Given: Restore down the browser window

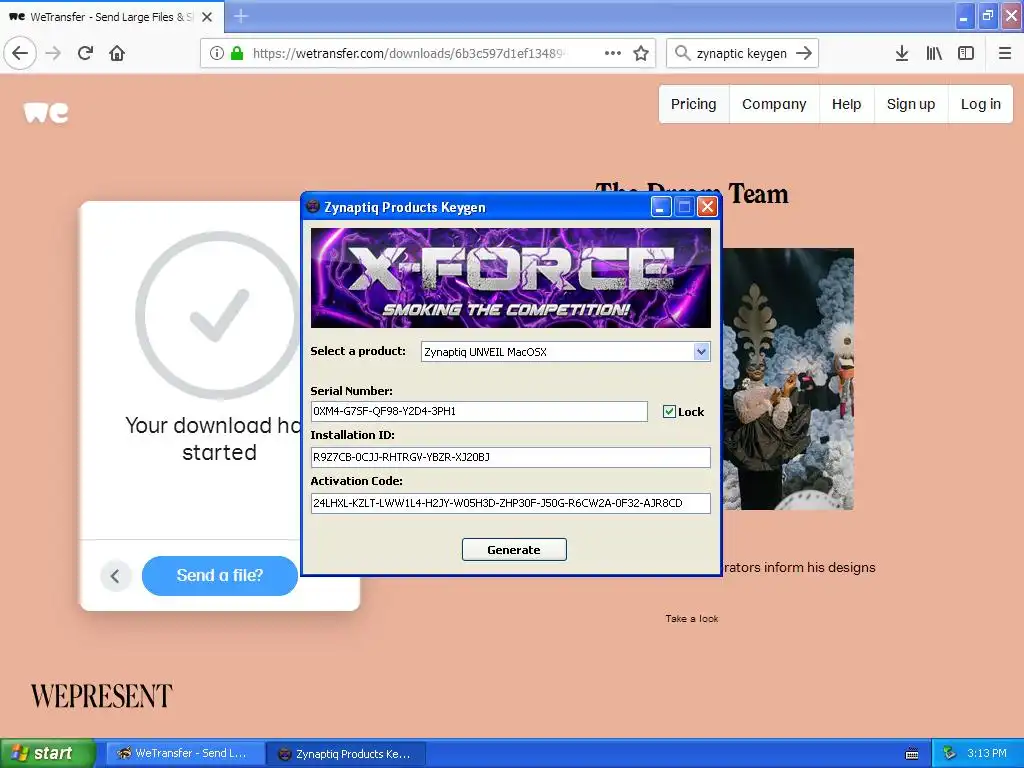Looking at the screenshot, I should point(987,16).
